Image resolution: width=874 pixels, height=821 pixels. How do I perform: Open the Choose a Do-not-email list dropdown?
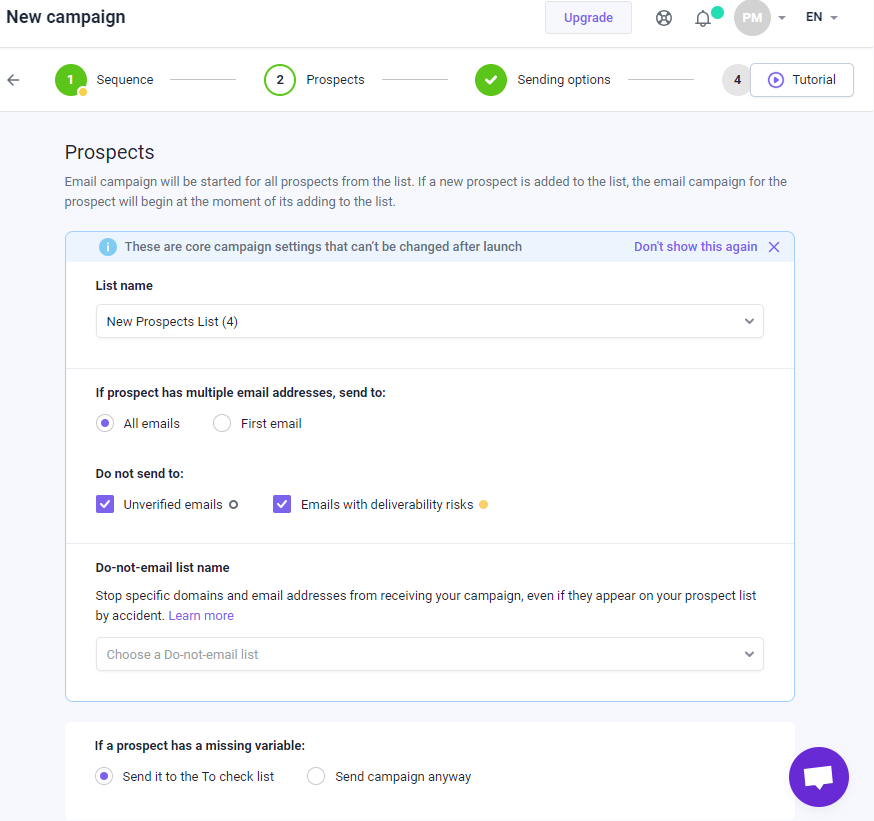(430, 654)
